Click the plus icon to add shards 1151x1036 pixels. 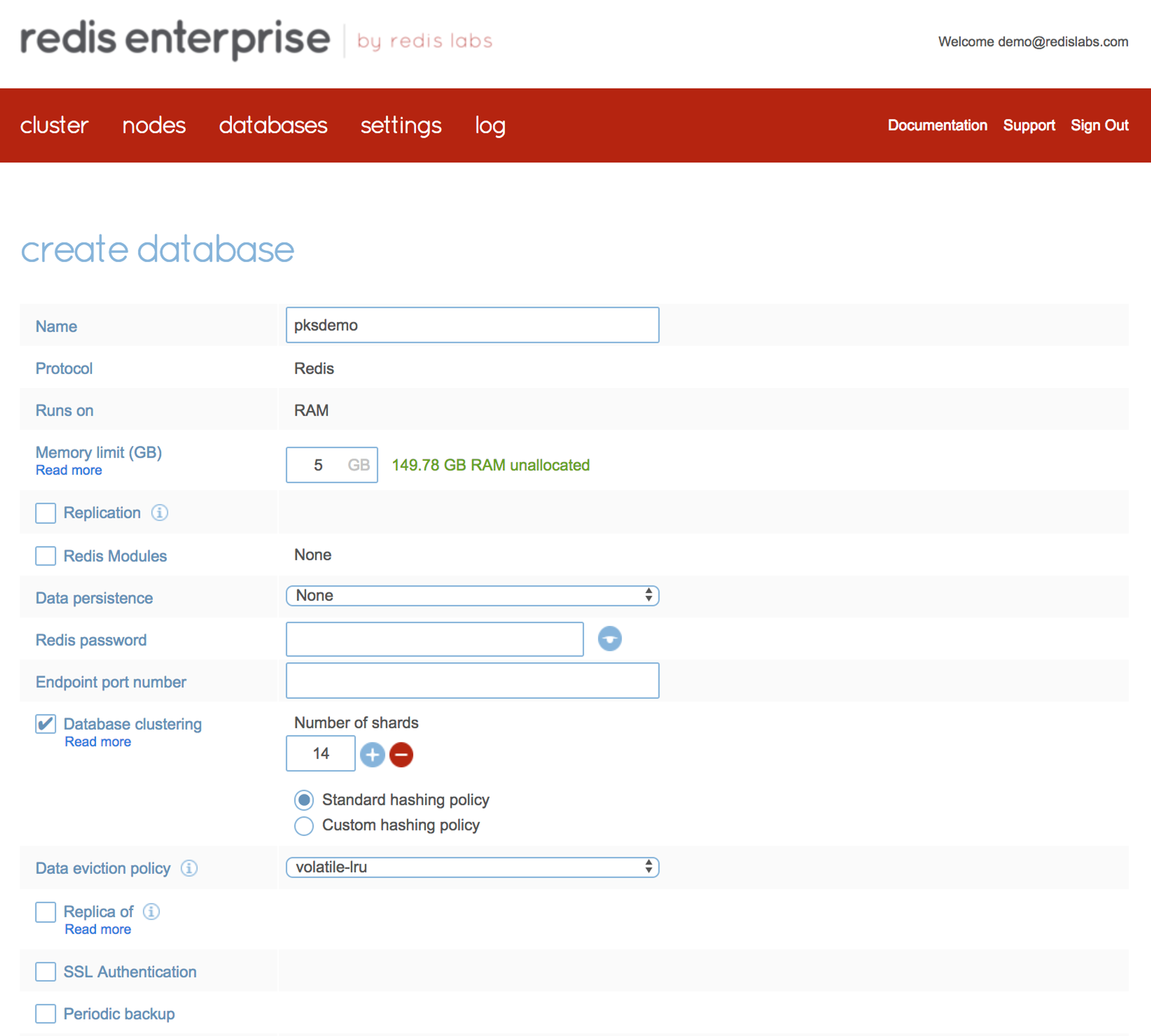(372, 755)
